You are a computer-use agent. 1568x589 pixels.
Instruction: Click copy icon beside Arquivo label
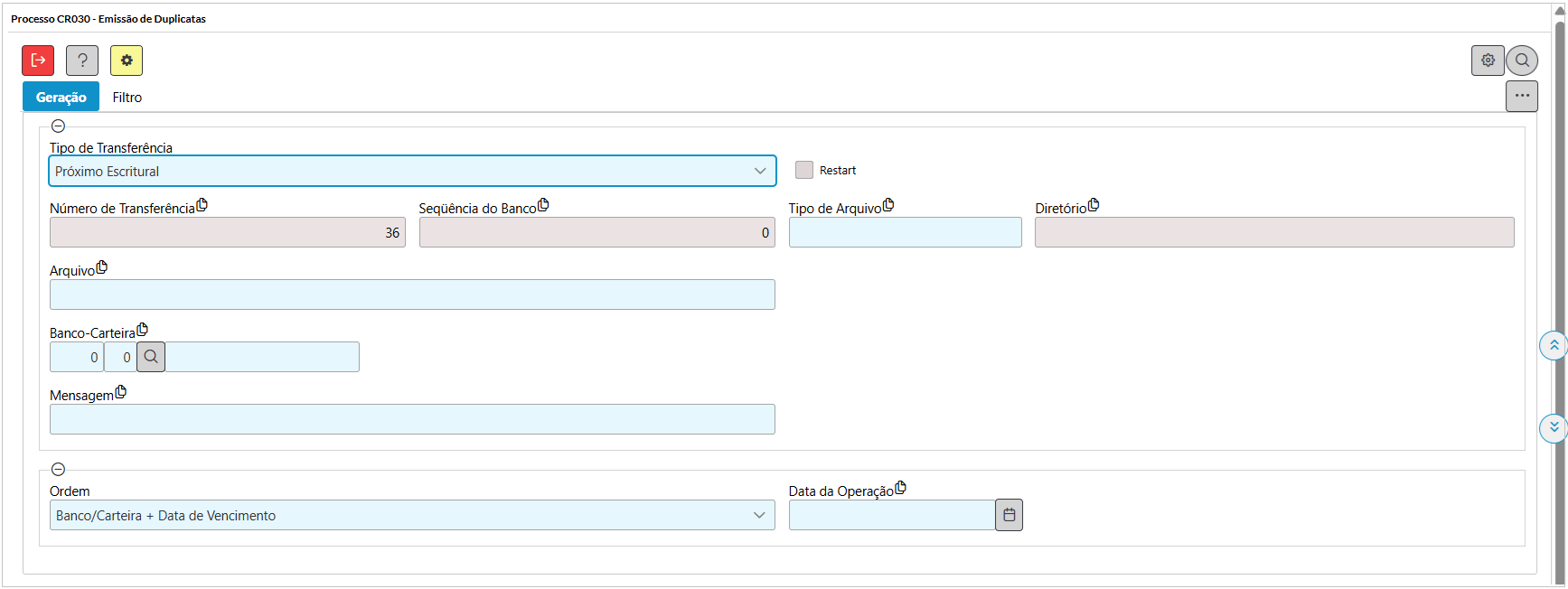tap(101, 267)
